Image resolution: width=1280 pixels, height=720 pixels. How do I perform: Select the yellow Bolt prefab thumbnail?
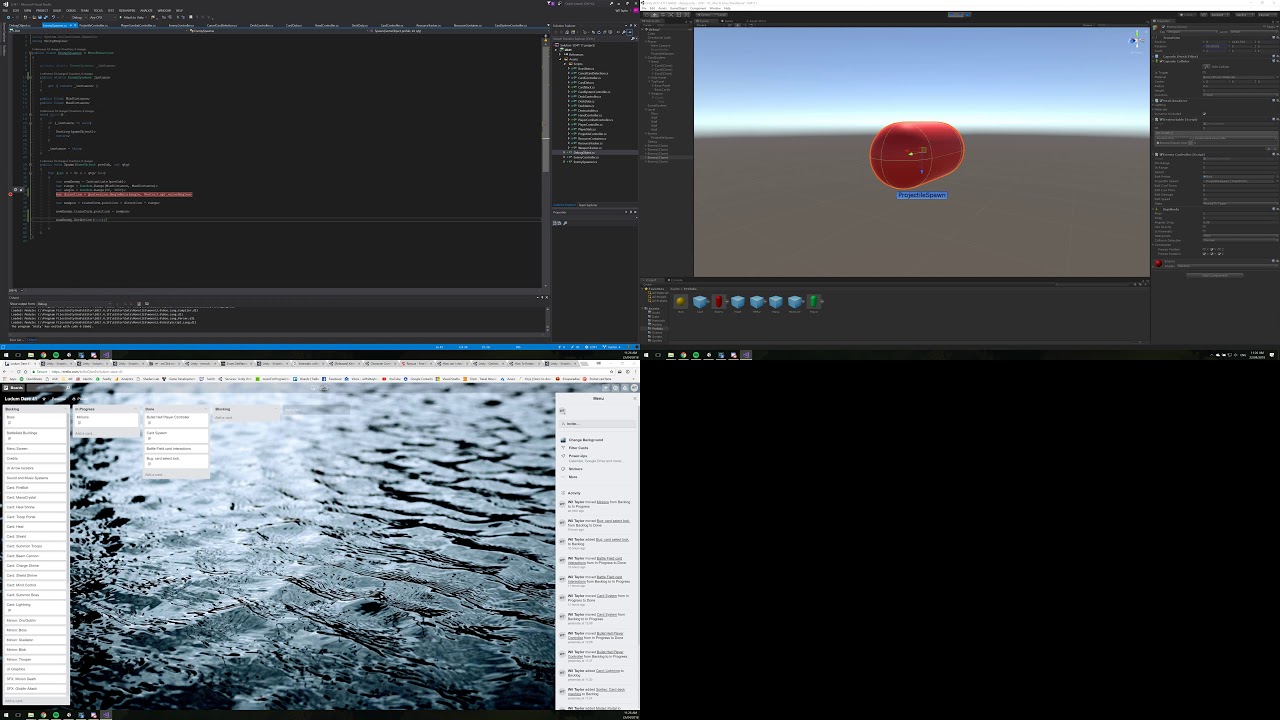tap(681, 302)
